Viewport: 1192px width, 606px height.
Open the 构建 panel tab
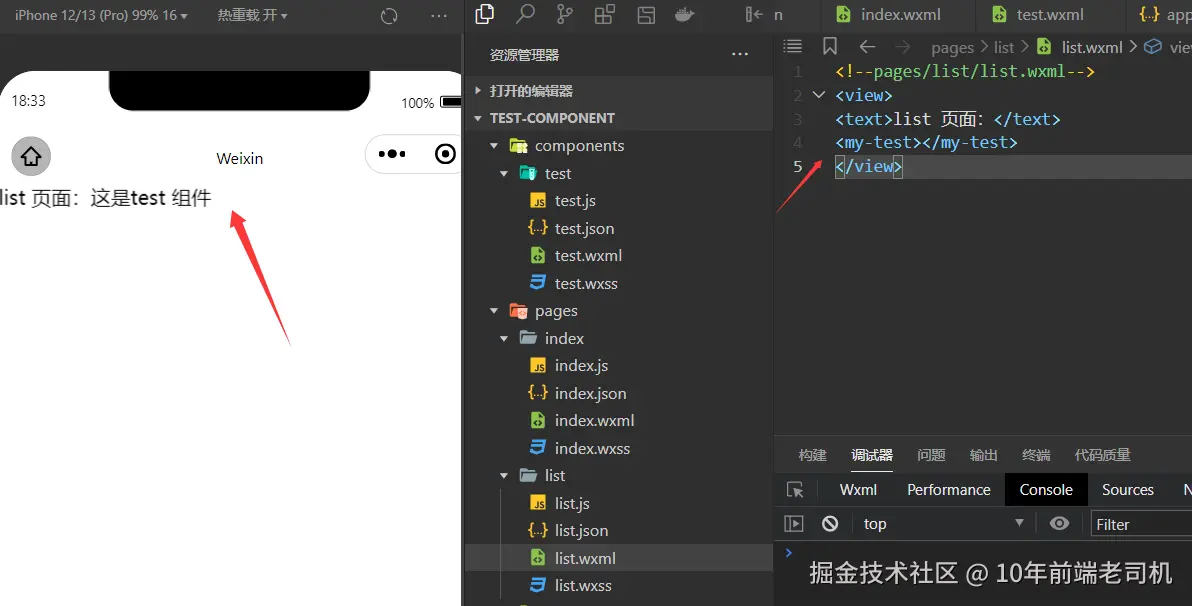pos(813,455)
